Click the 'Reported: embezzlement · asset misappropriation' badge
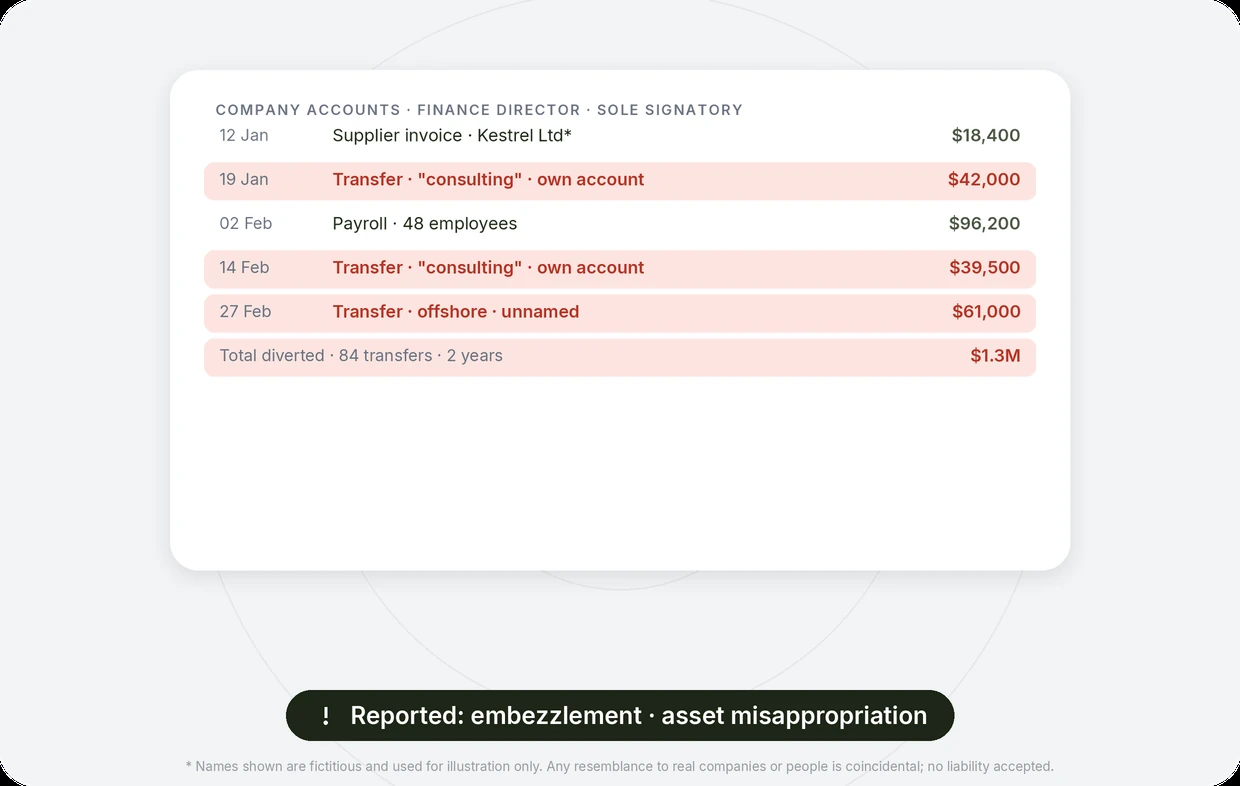Image resolution: width=1240 pixels, height=786 pixels. 620,716
